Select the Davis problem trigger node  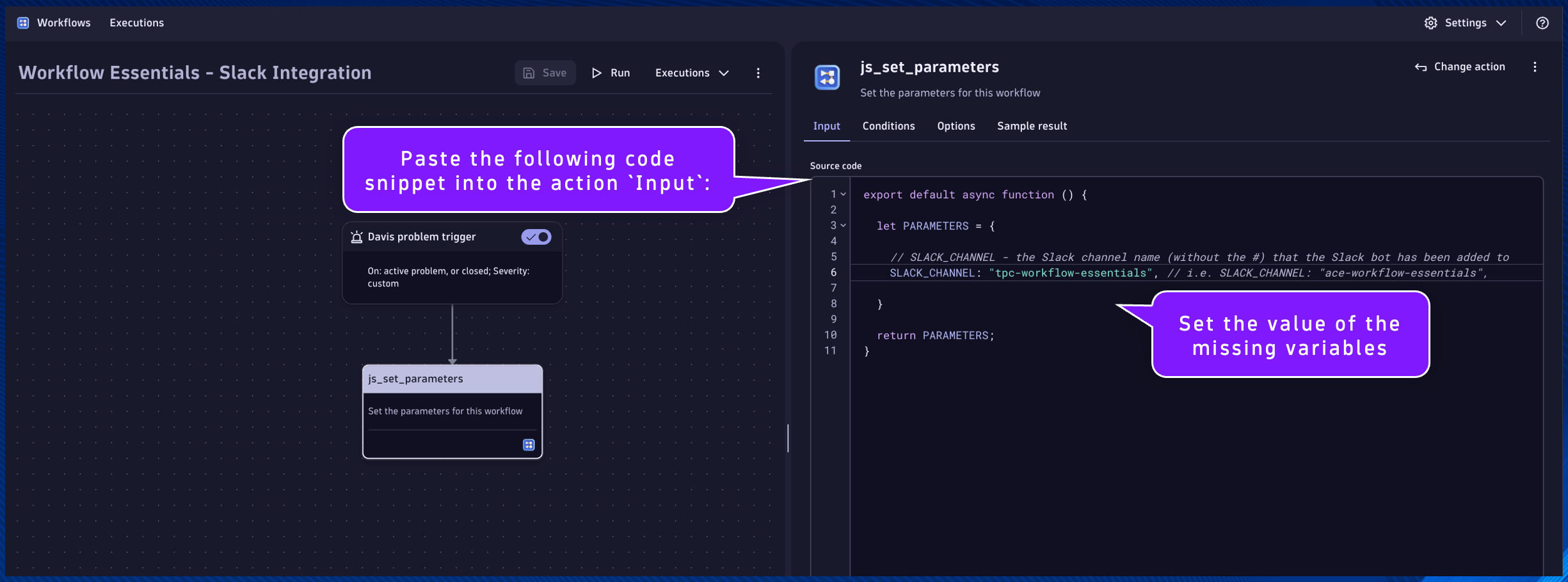(x=452, y=263)
